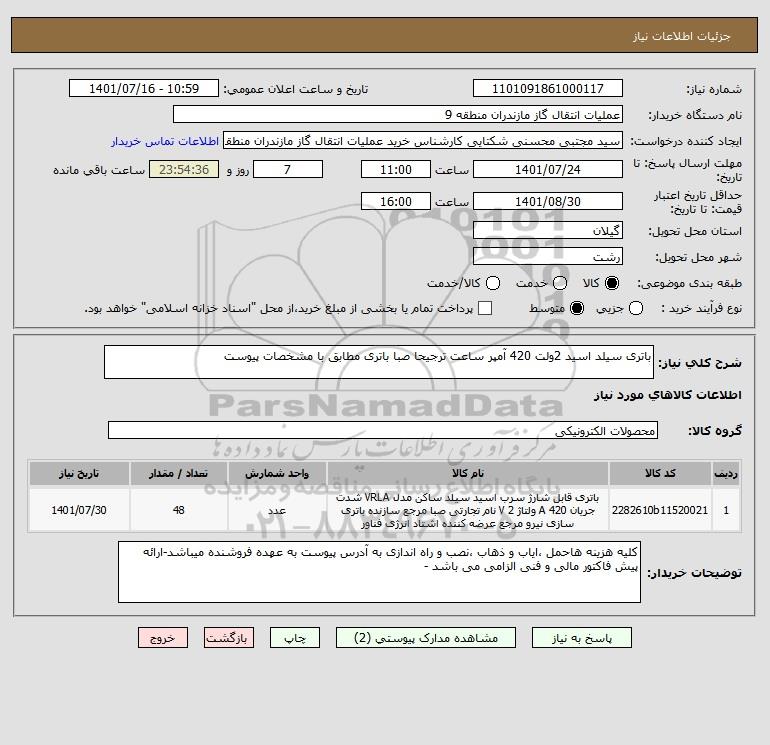Select the متوسط purchase type radio
This screenshot has width=770, height=745.
577,308
